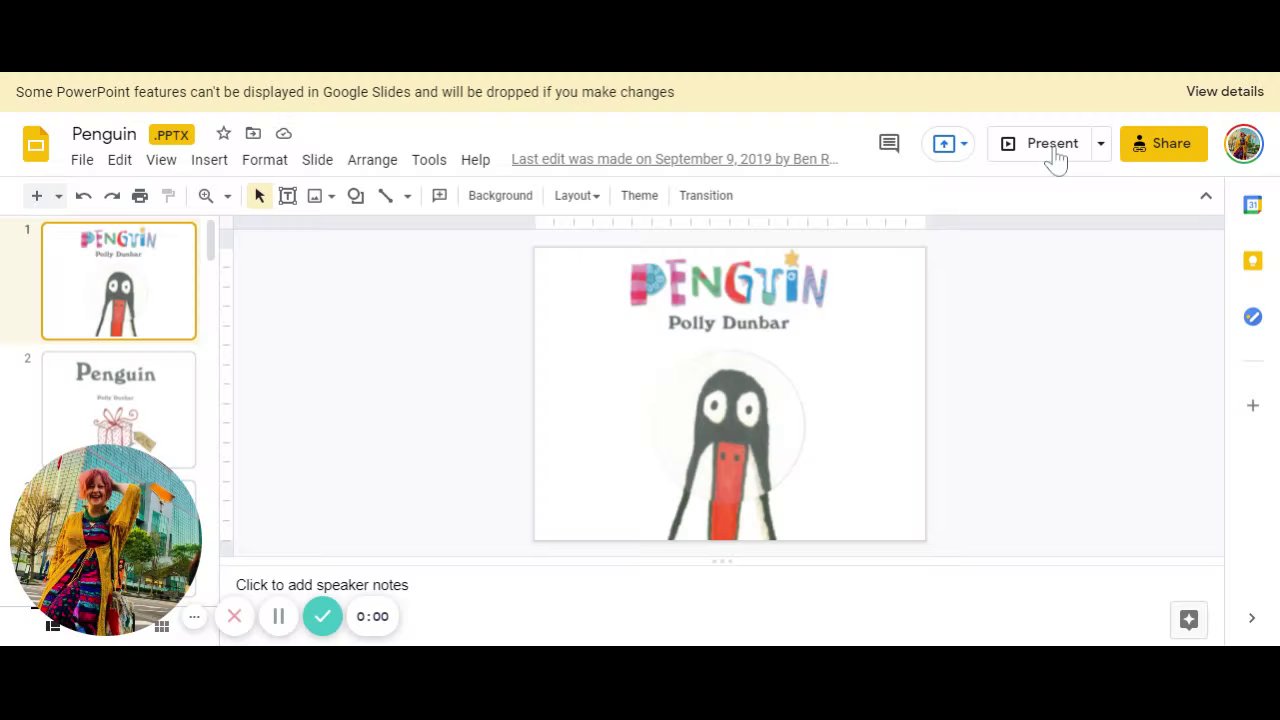Select slide 2 Penguin thumbnail
Image resolution: width=1280 pixels, height=720 pixels.
[119, 410]
